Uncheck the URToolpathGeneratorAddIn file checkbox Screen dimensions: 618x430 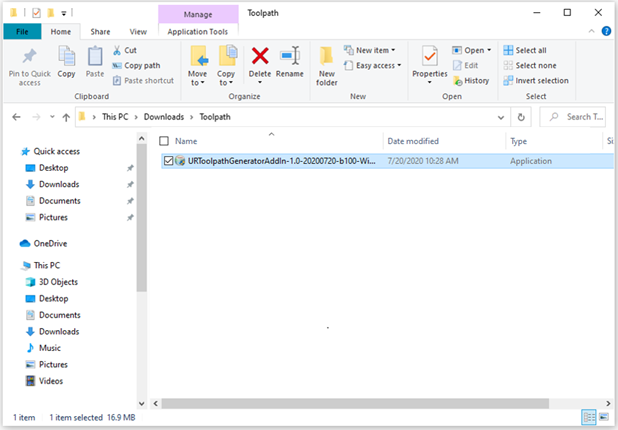coord(168,161)
